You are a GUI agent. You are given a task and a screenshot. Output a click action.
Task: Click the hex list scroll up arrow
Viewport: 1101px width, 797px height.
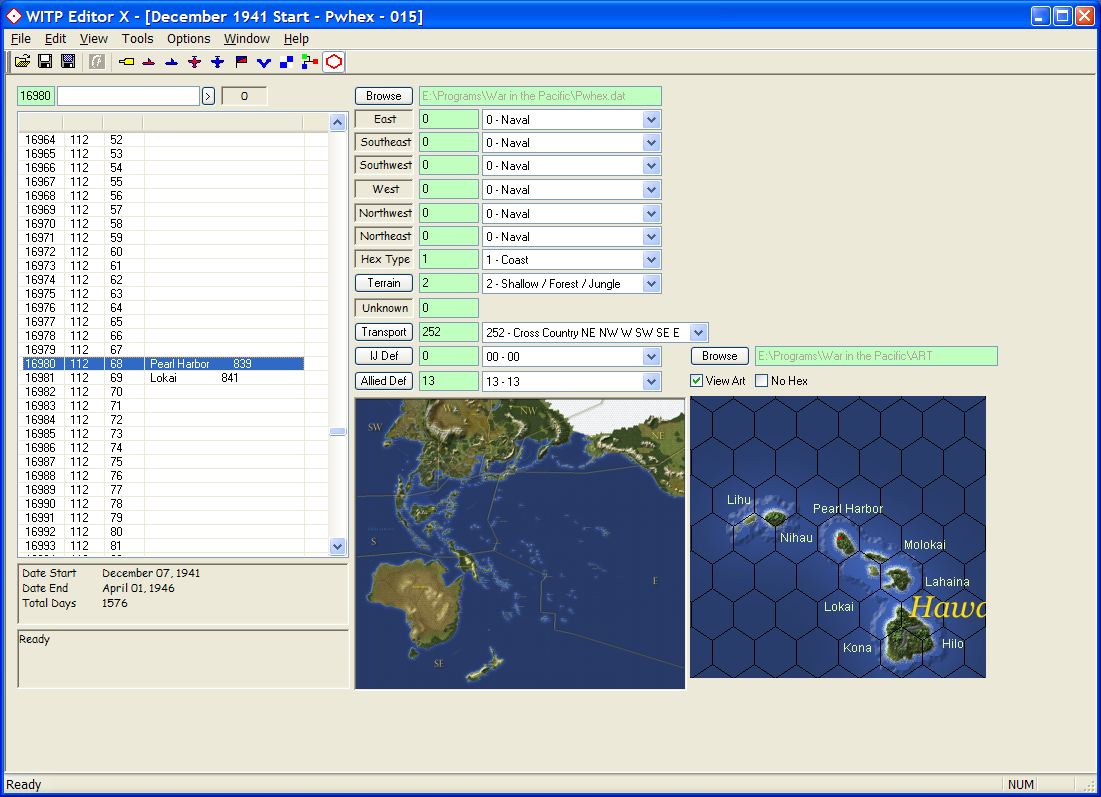(x=338, y=122)
